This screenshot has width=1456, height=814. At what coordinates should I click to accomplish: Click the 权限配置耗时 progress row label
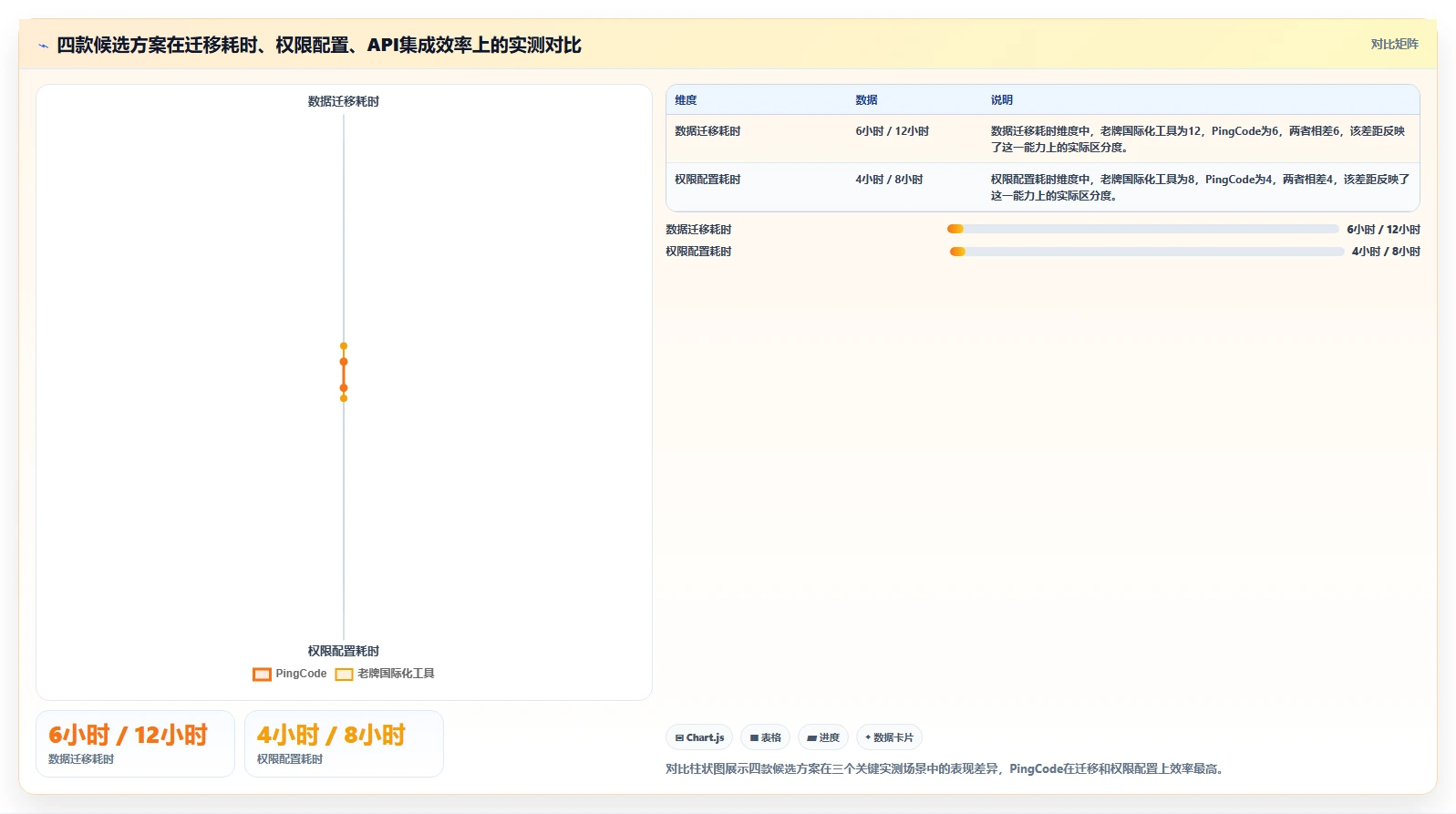click(x=698, y=252)
